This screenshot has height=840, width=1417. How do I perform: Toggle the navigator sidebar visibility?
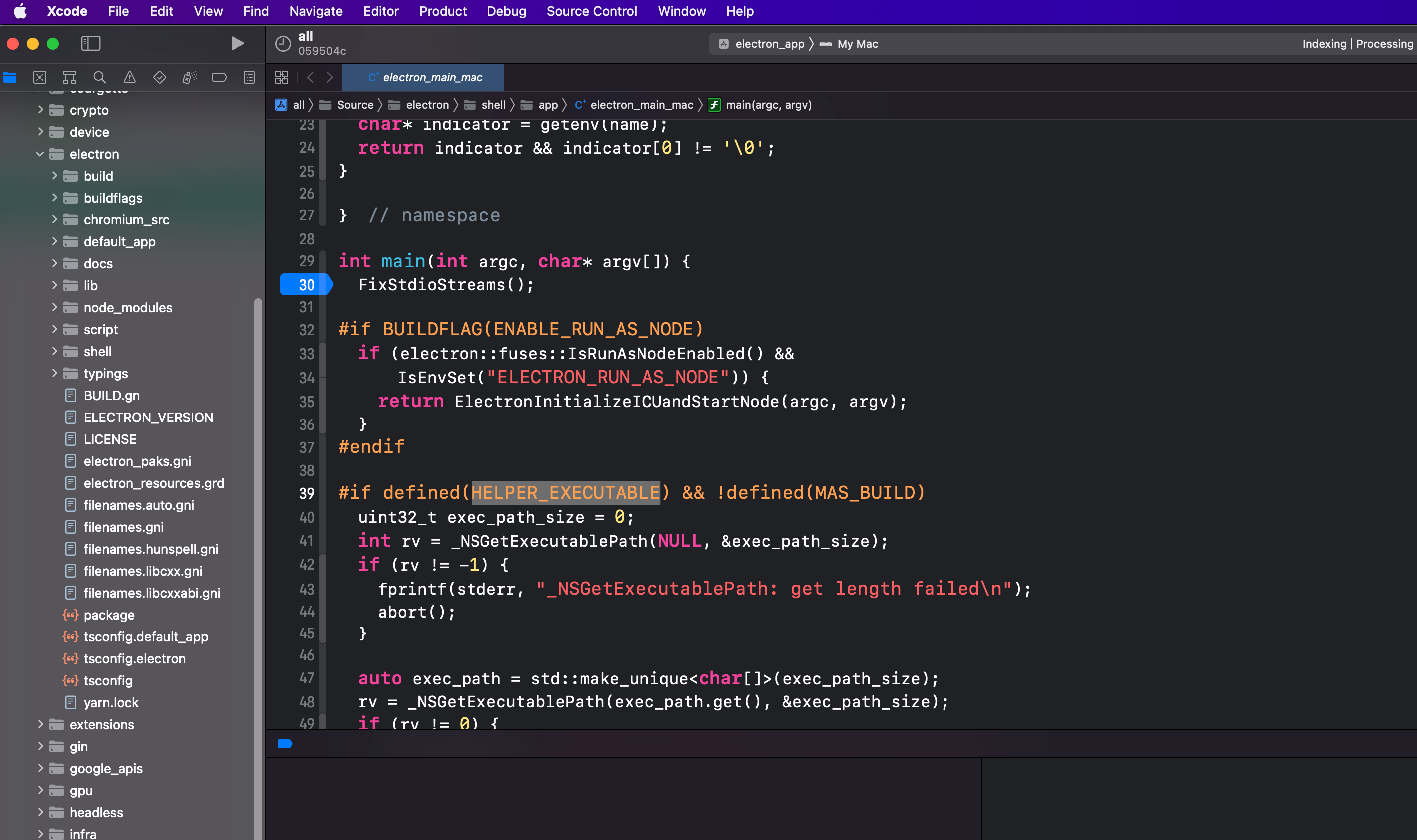91,43
